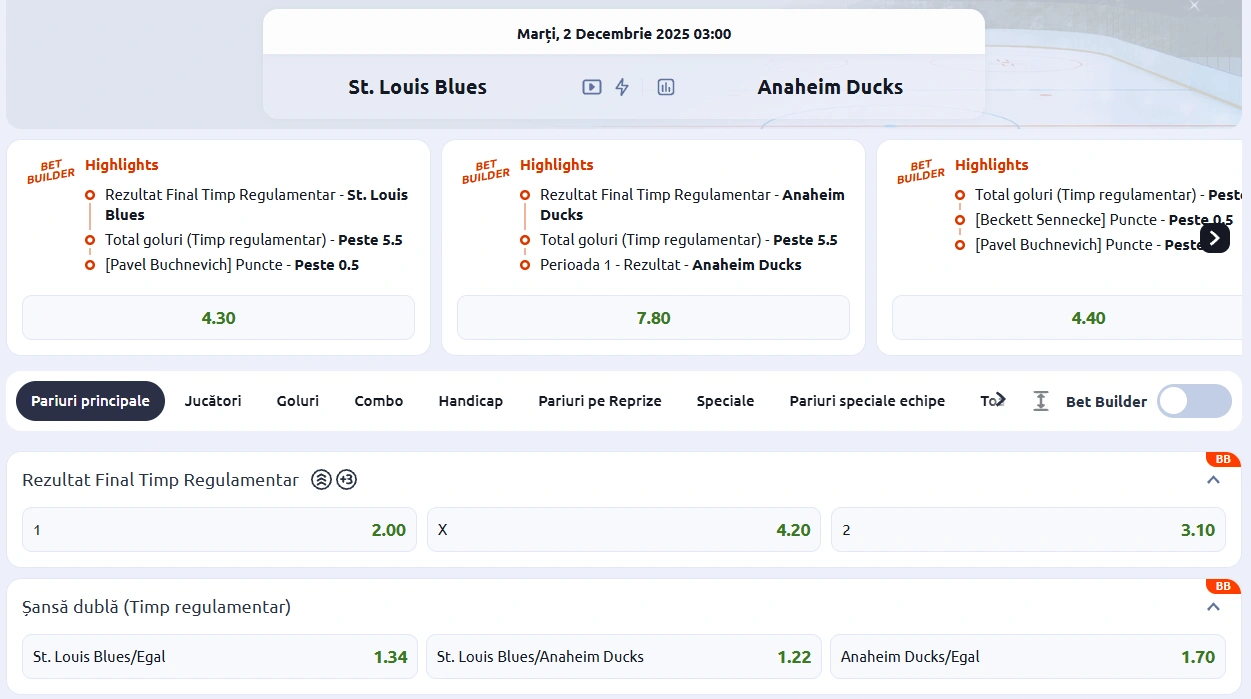Choose Anaheim Ducks/Egal at 1.70
This screenshot has height=699, width=1251.
(1027, 657)
